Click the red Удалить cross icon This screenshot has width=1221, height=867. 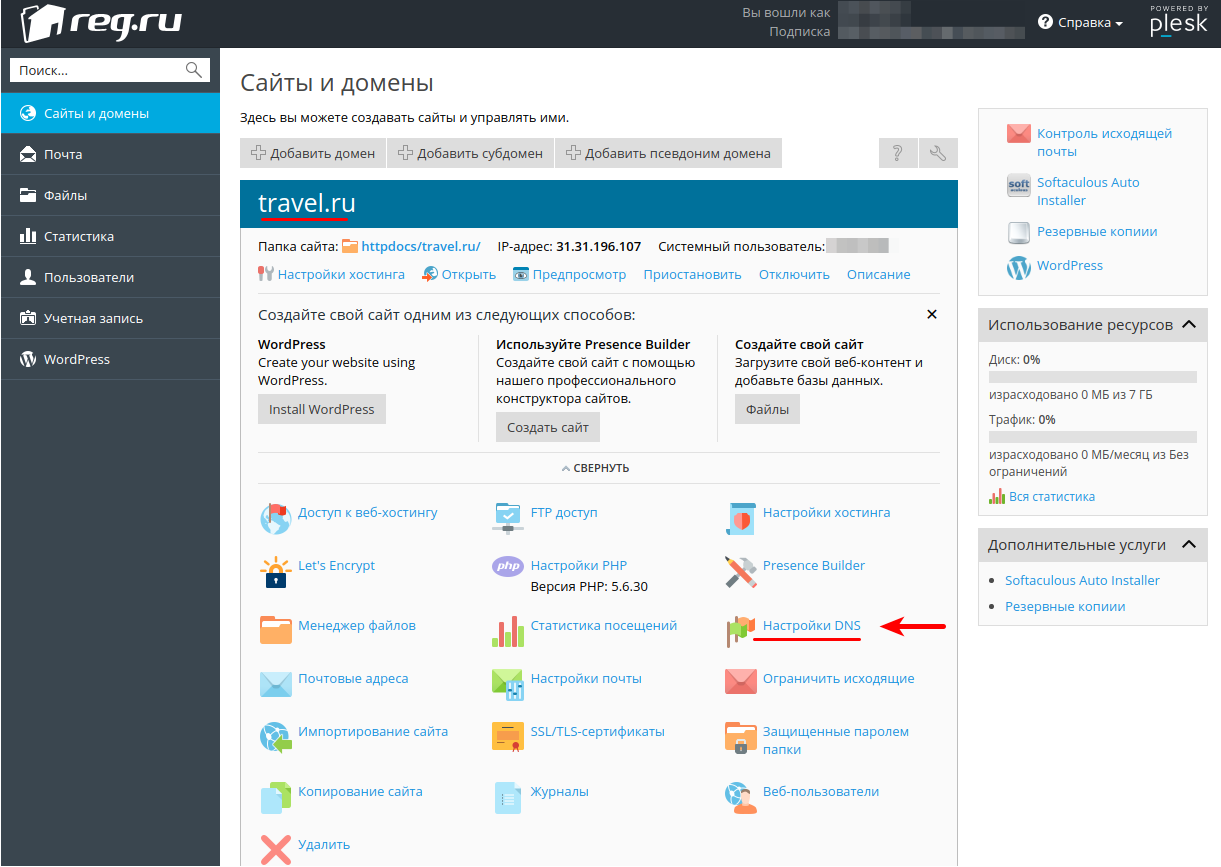tap(275, 850)
